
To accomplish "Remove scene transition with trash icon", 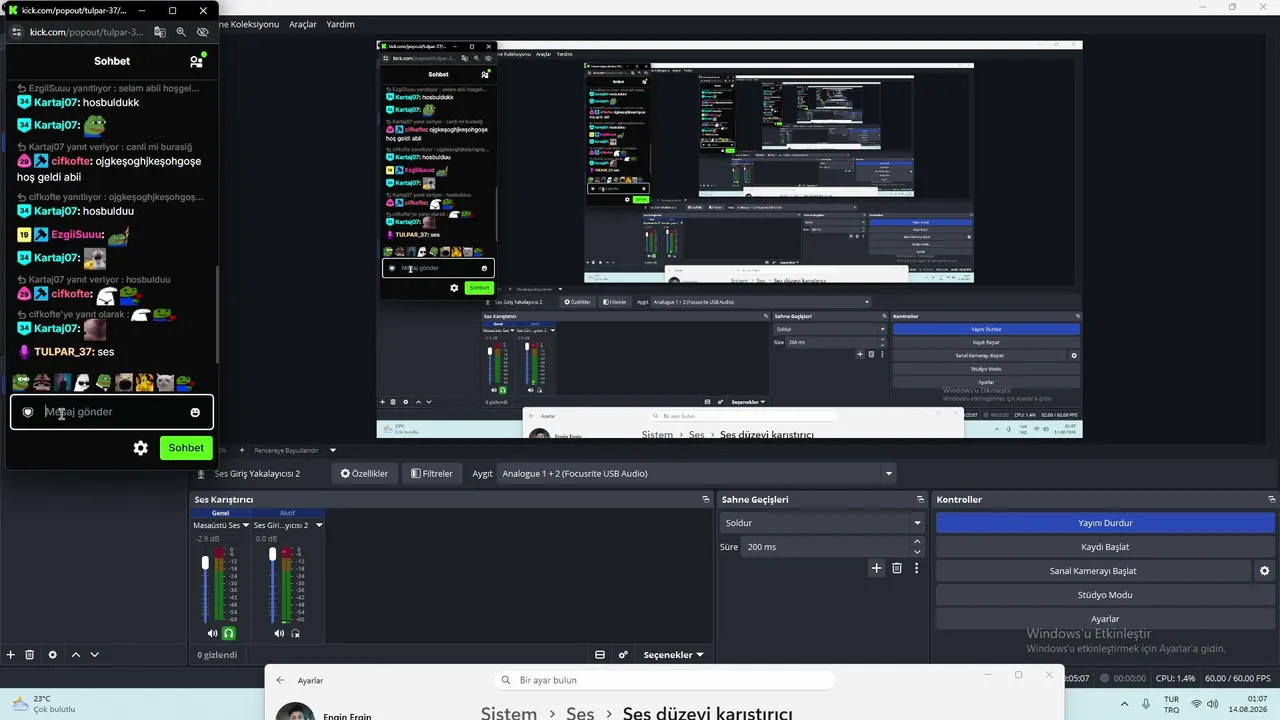I will click(x=897, y=568).
